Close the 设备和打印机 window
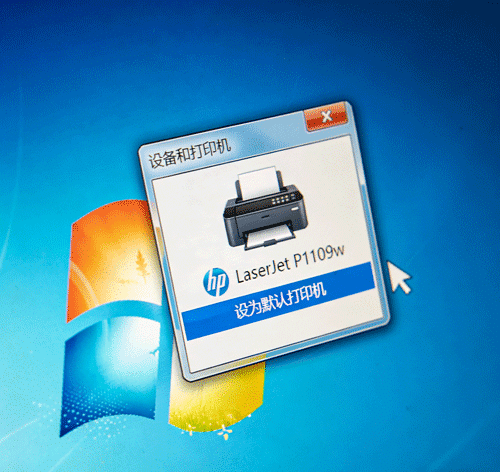 pos(326,117)
